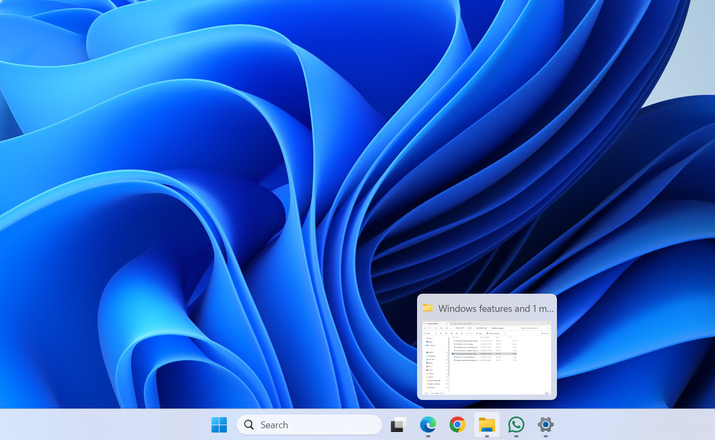Open Task View from the taskbar
The image size is (715, 440).
point(398,424)
